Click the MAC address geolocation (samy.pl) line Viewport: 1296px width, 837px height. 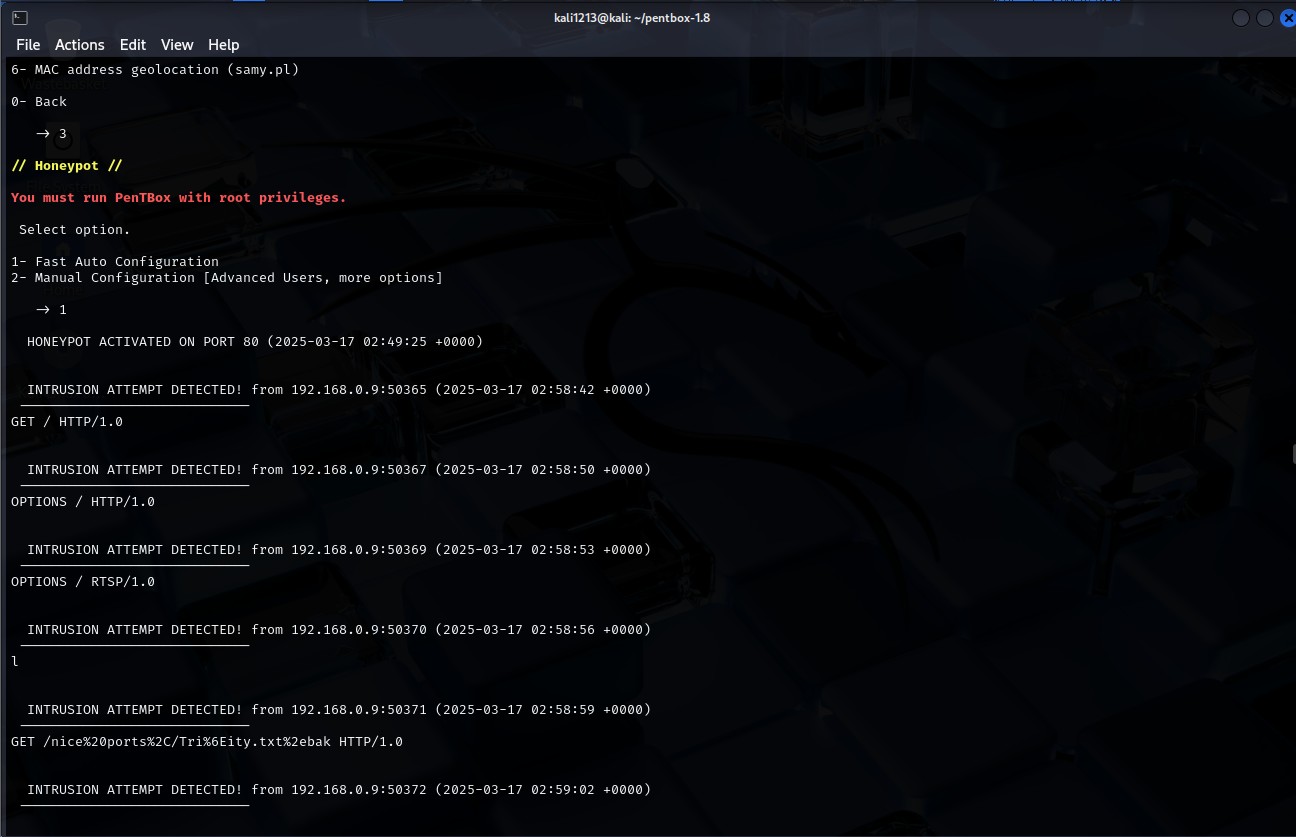[154, 69]
